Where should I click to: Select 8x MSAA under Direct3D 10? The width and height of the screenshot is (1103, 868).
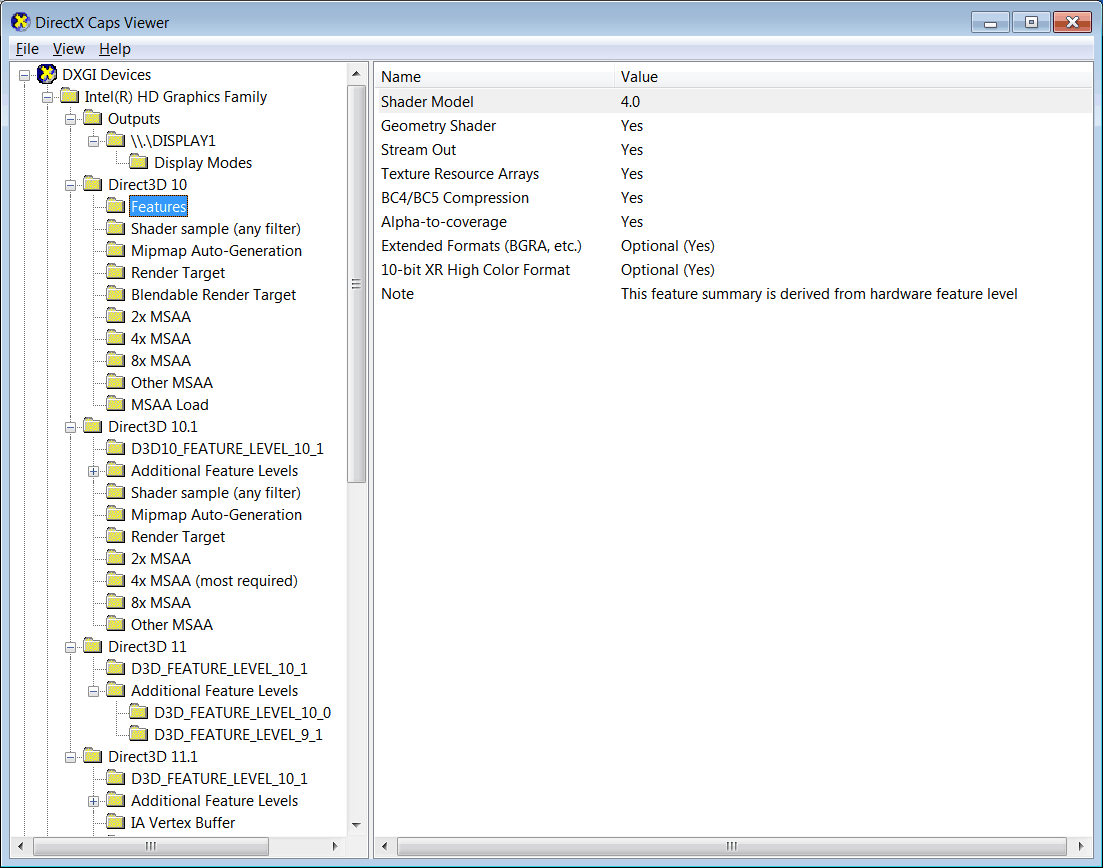pos(160,360)
